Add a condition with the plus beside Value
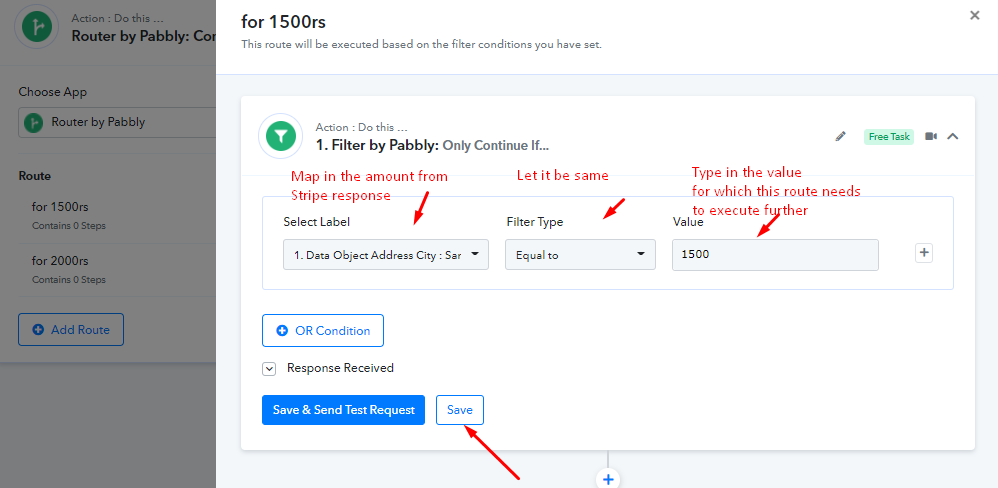This screenshot has width=998, height=488. (924, 253)
